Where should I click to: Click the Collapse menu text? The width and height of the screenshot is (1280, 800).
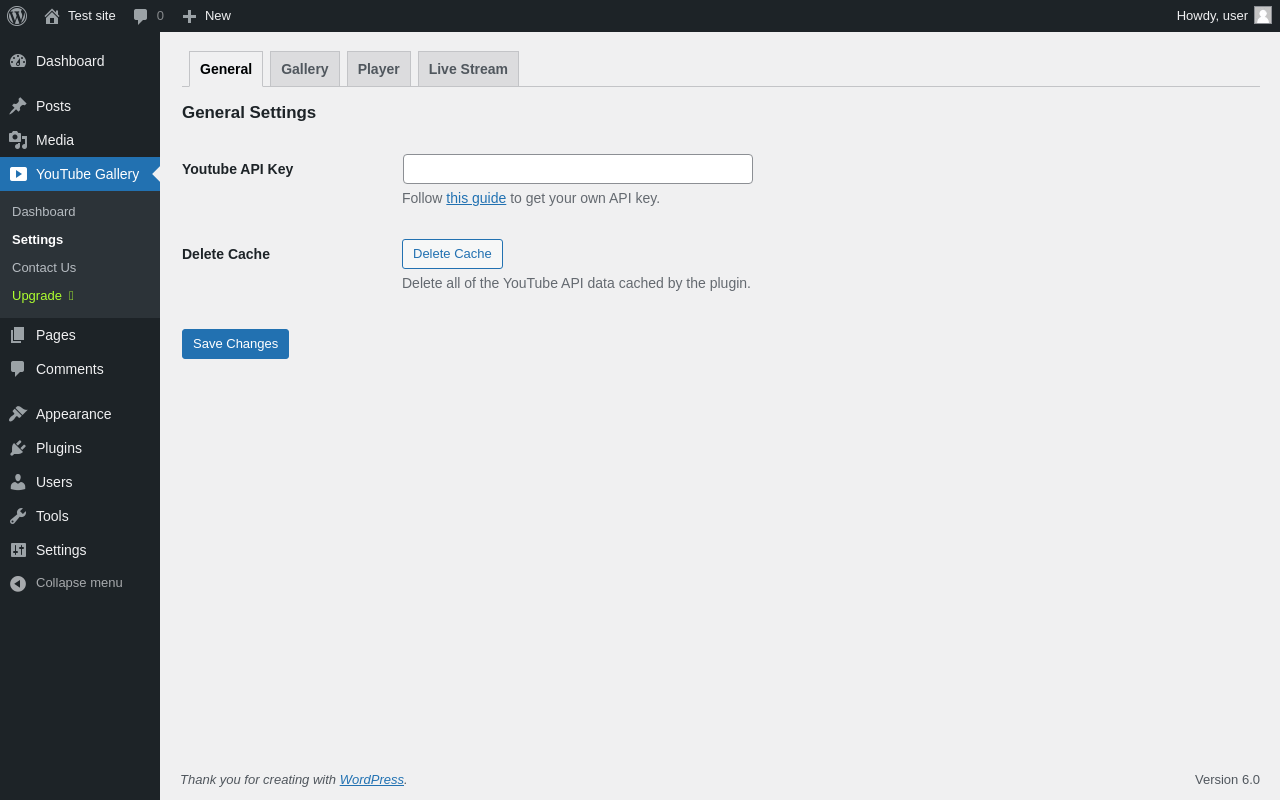pyautogui.click(x=79, y=583)
